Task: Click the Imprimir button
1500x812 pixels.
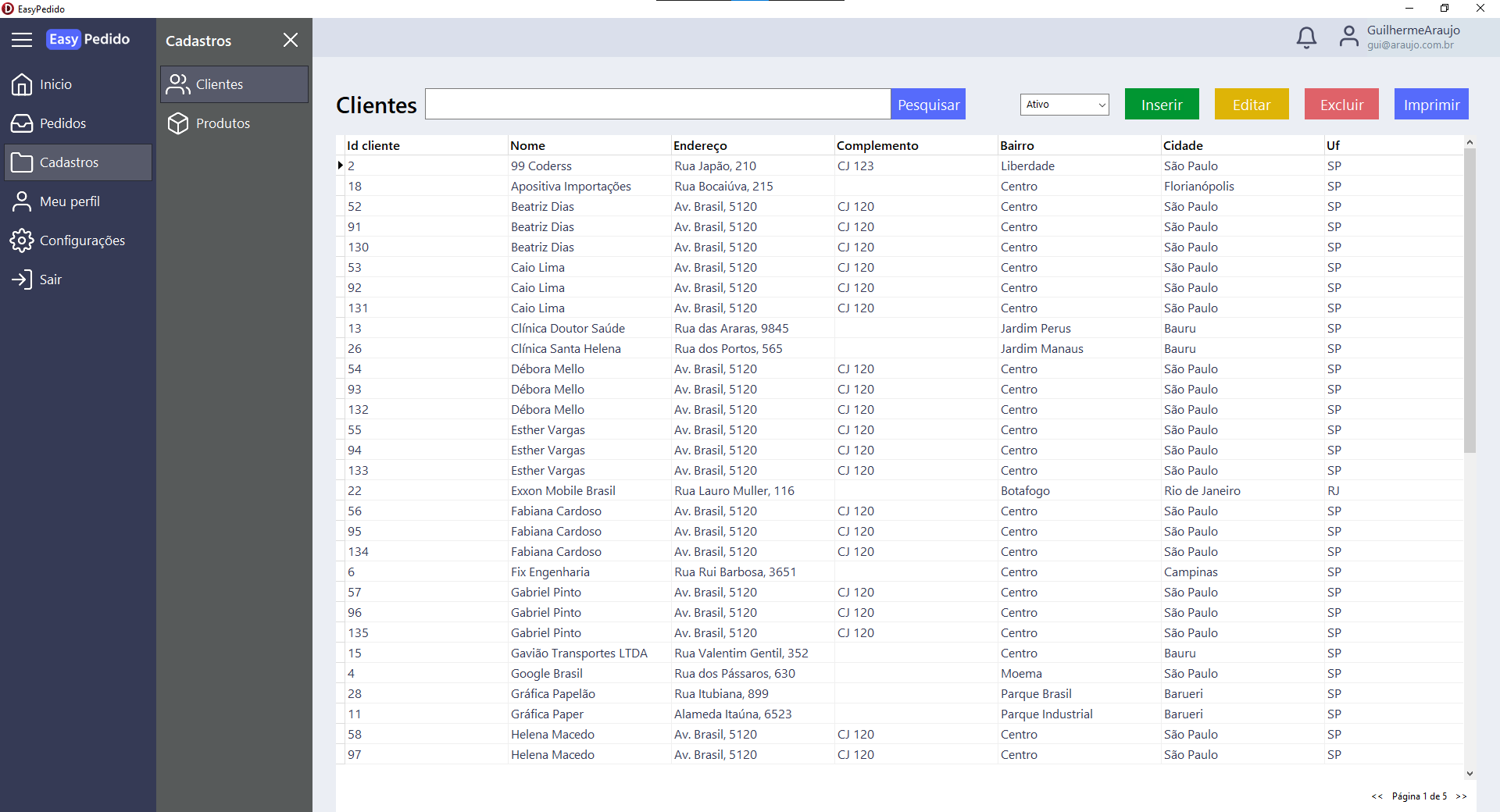Action: (1431, 104)
